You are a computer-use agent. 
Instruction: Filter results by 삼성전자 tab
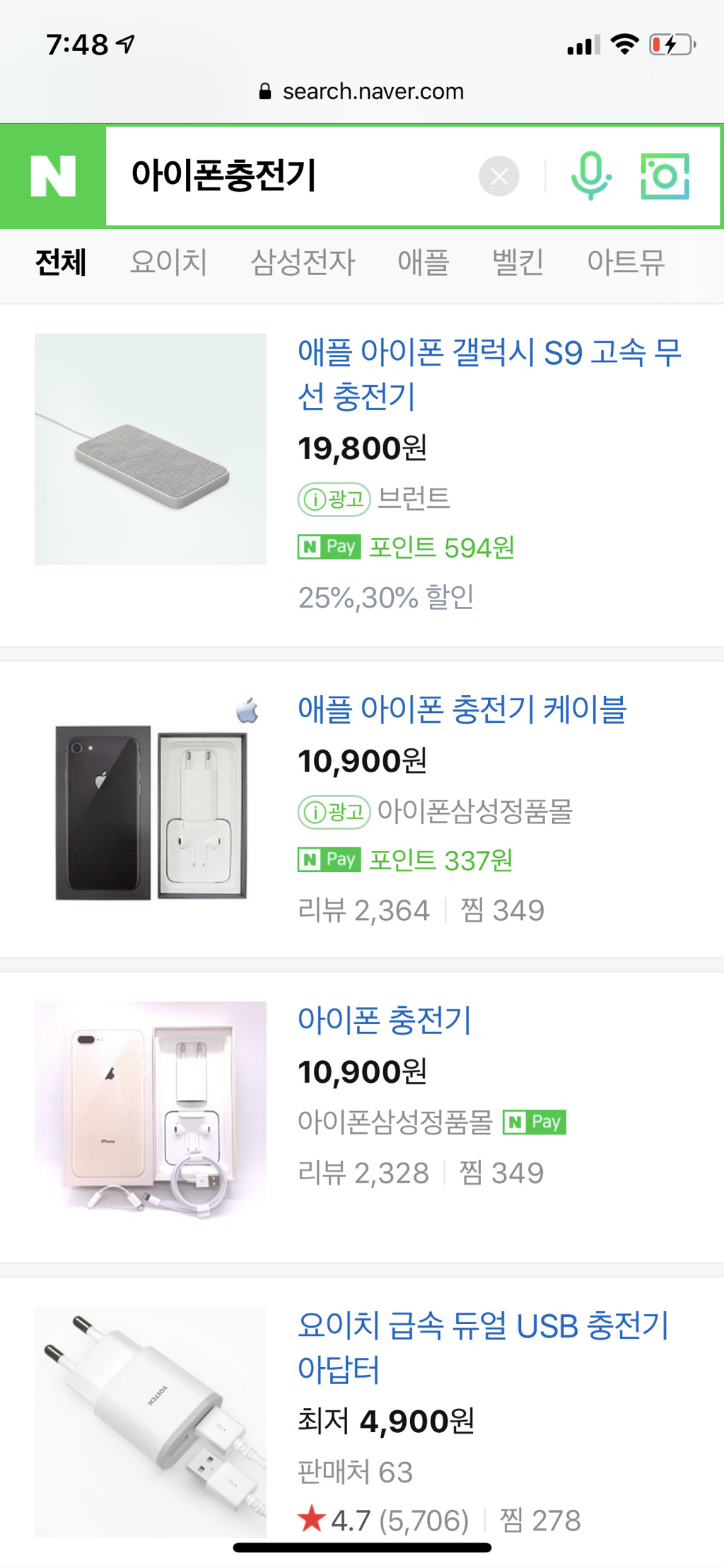[x=303, y=262]
